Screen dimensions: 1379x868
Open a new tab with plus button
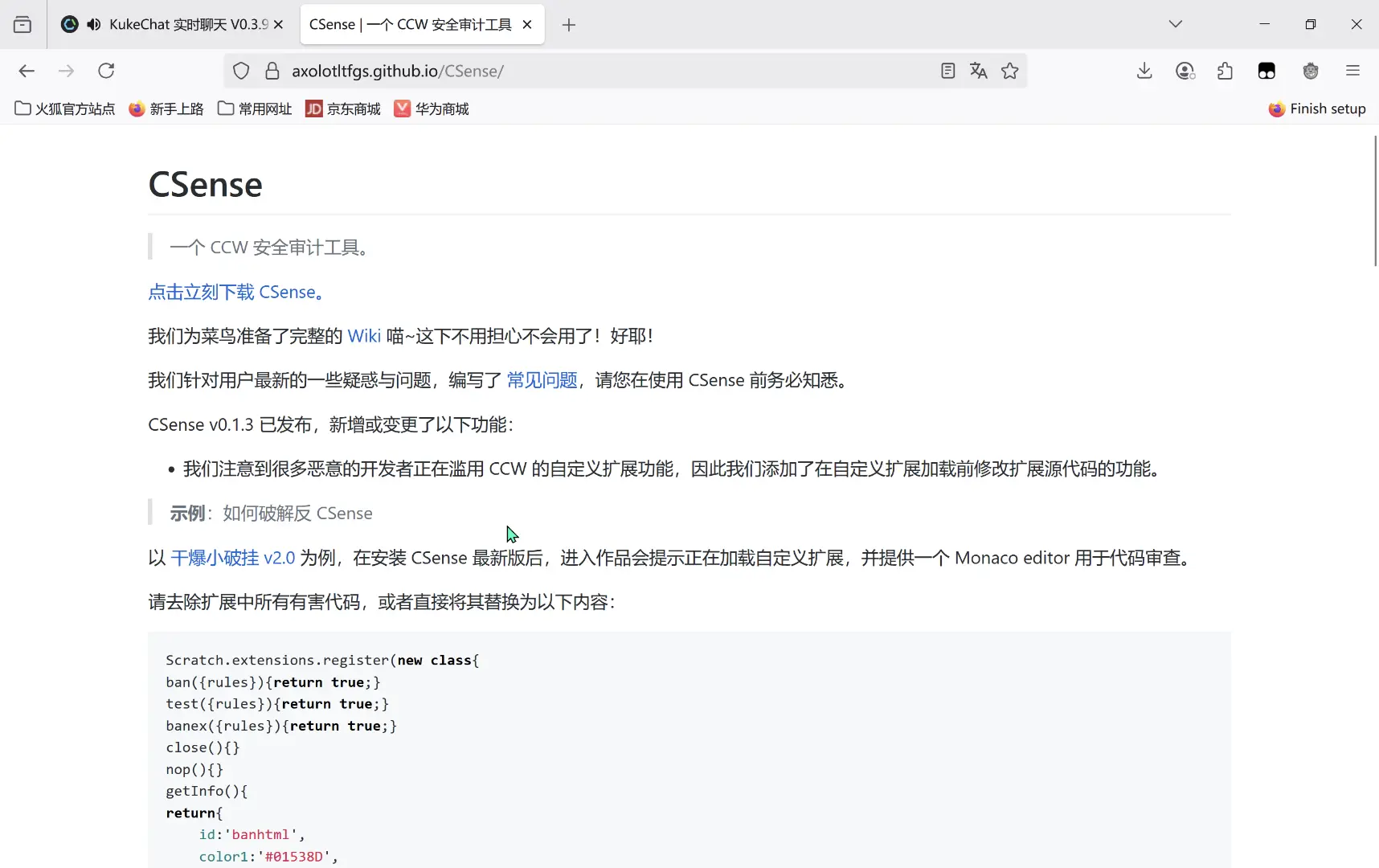(x=569, y=25)
